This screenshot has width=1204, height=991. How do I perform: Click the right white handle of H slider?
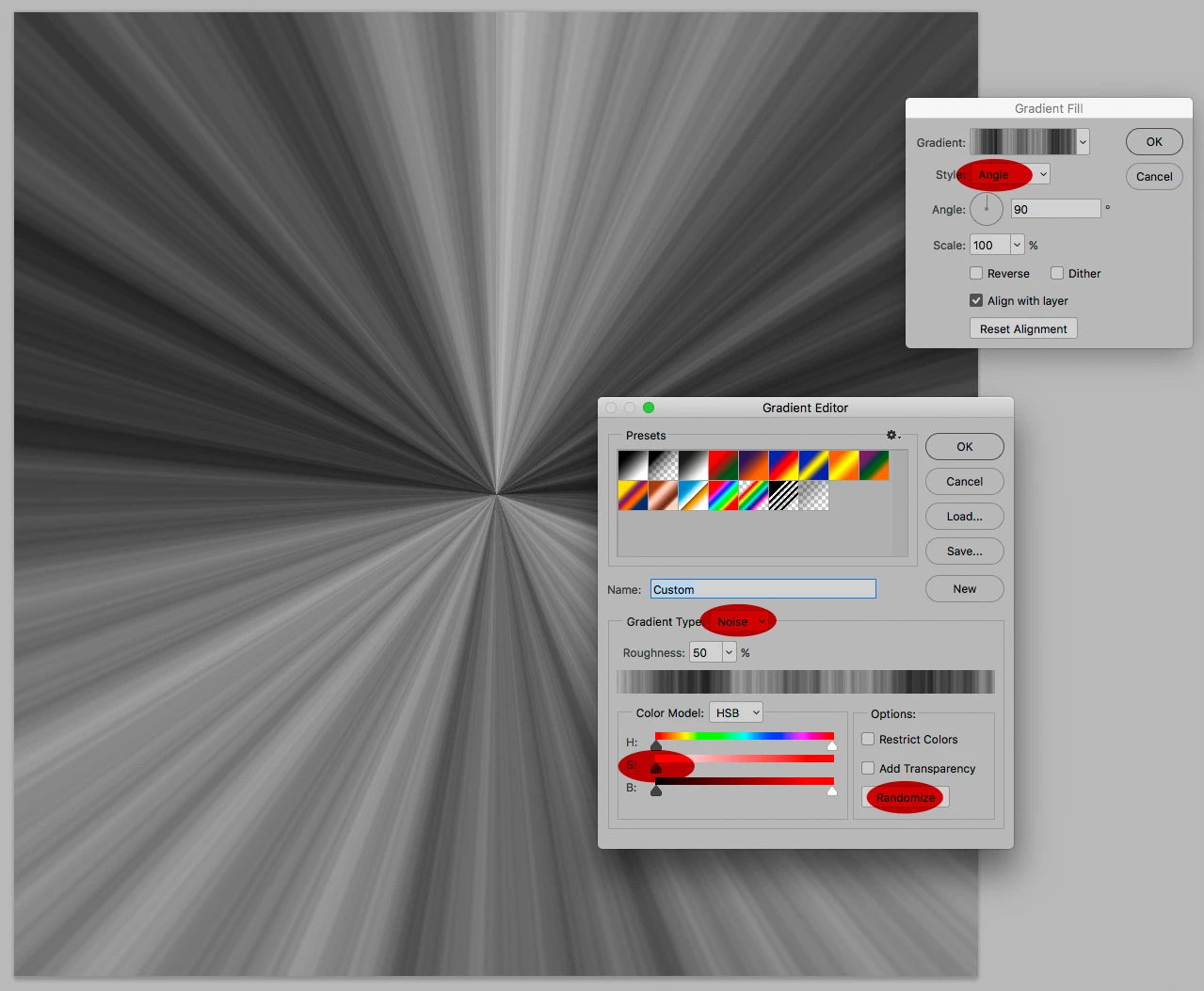point(832,746)
